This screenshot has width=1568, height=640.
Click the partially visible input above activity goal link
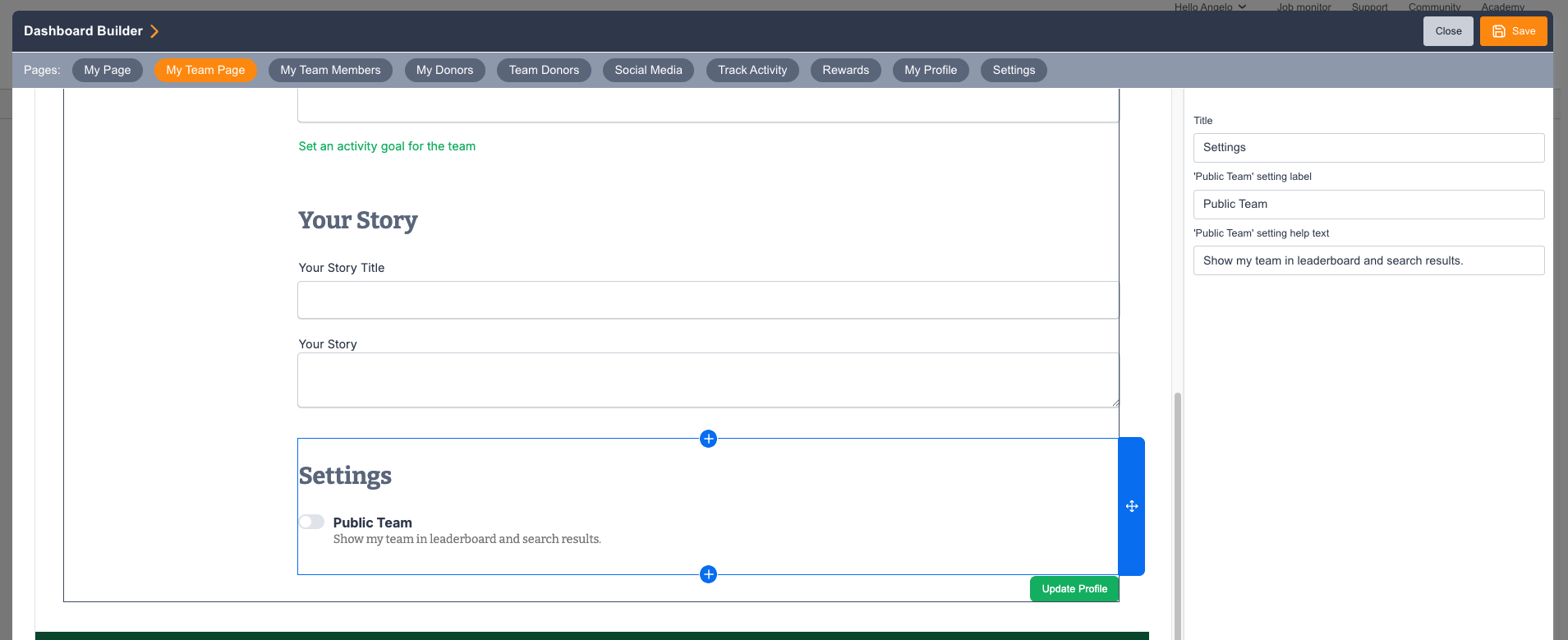point(708,105)
